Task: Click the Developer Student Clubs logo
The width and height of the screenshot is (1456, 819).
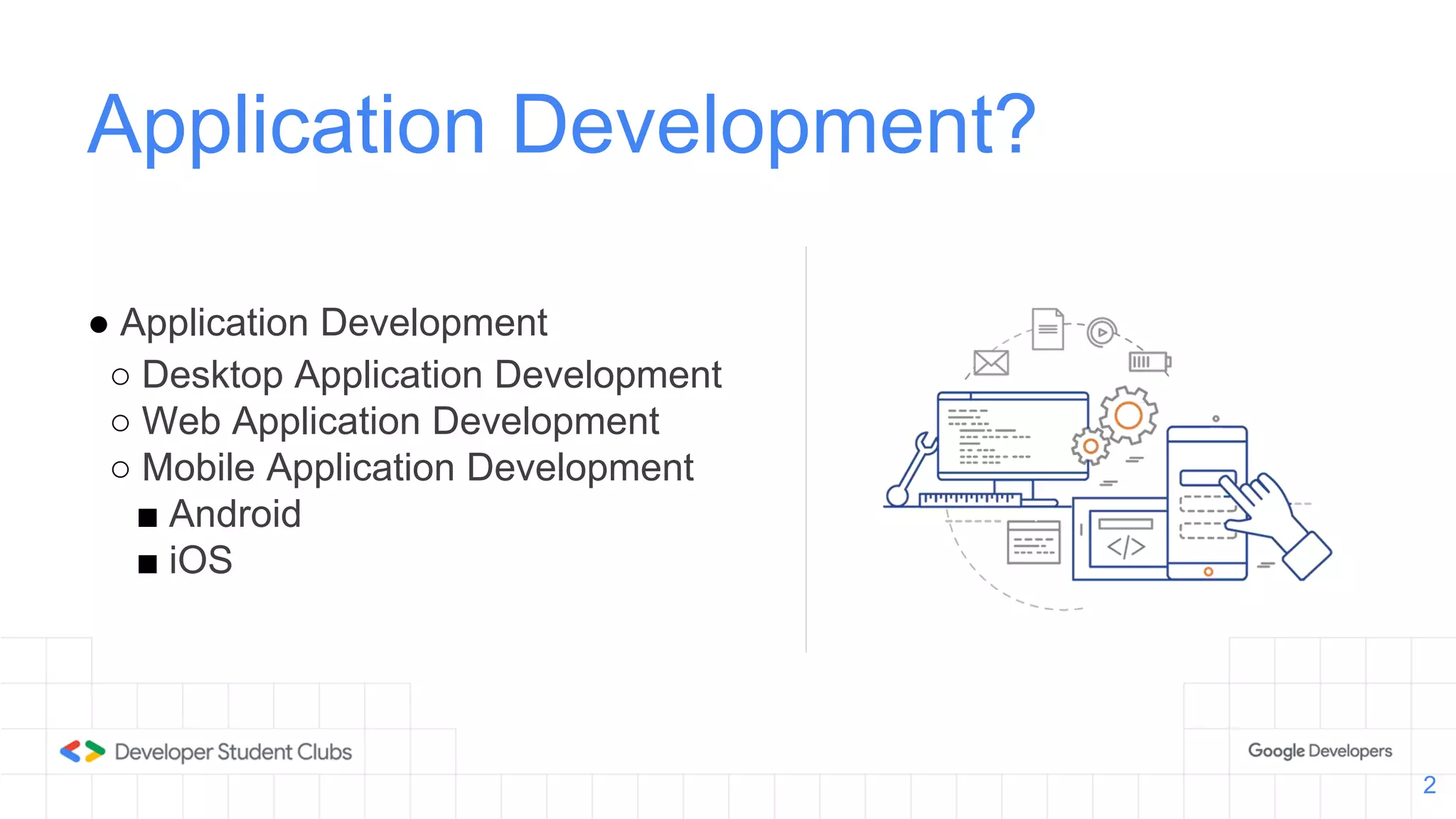Action: tap(82, 751)
